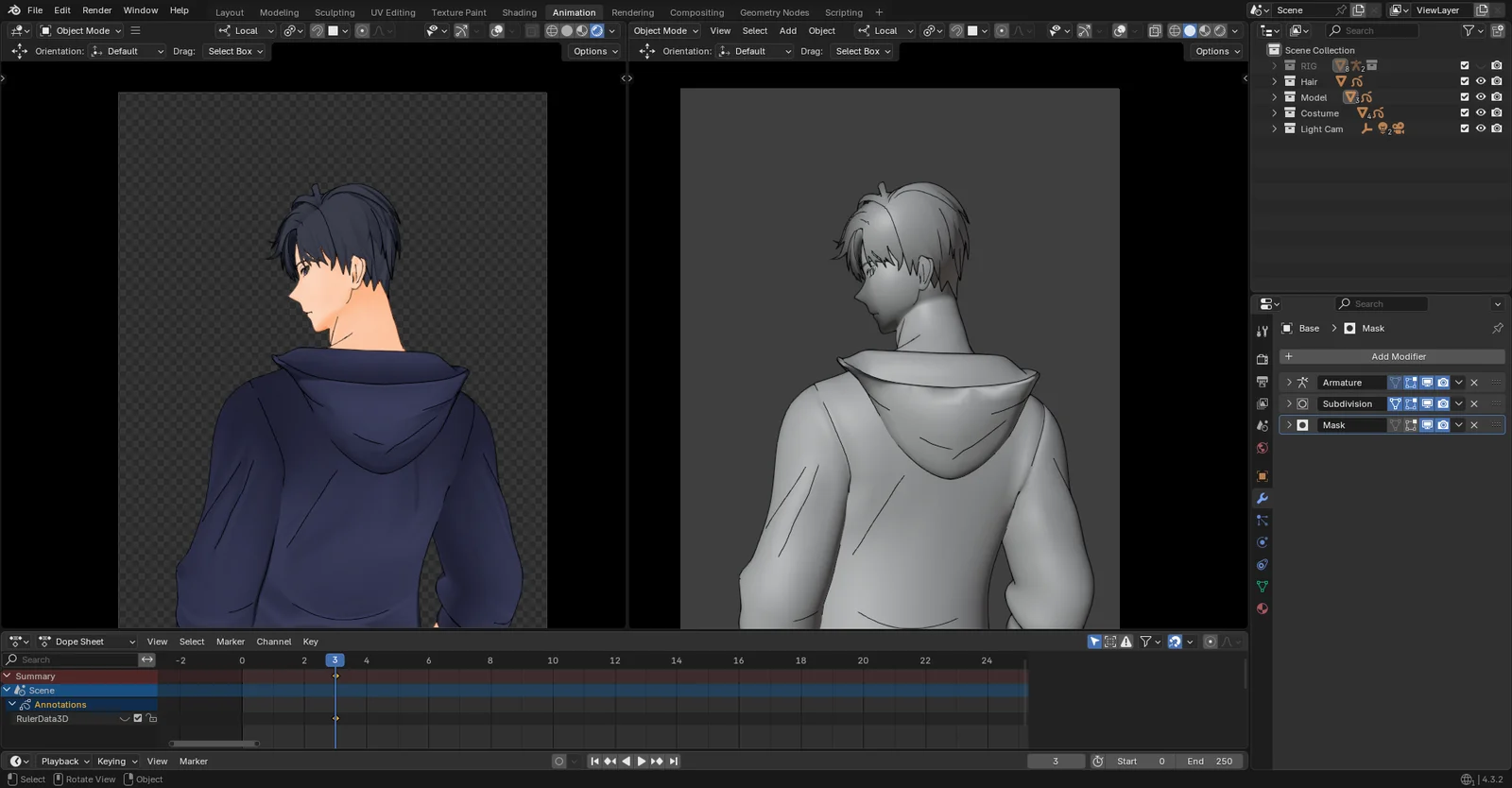Click the New Scene copy icon
Viewport: 1512px width, 788px height.
(x=1358, y=10)
